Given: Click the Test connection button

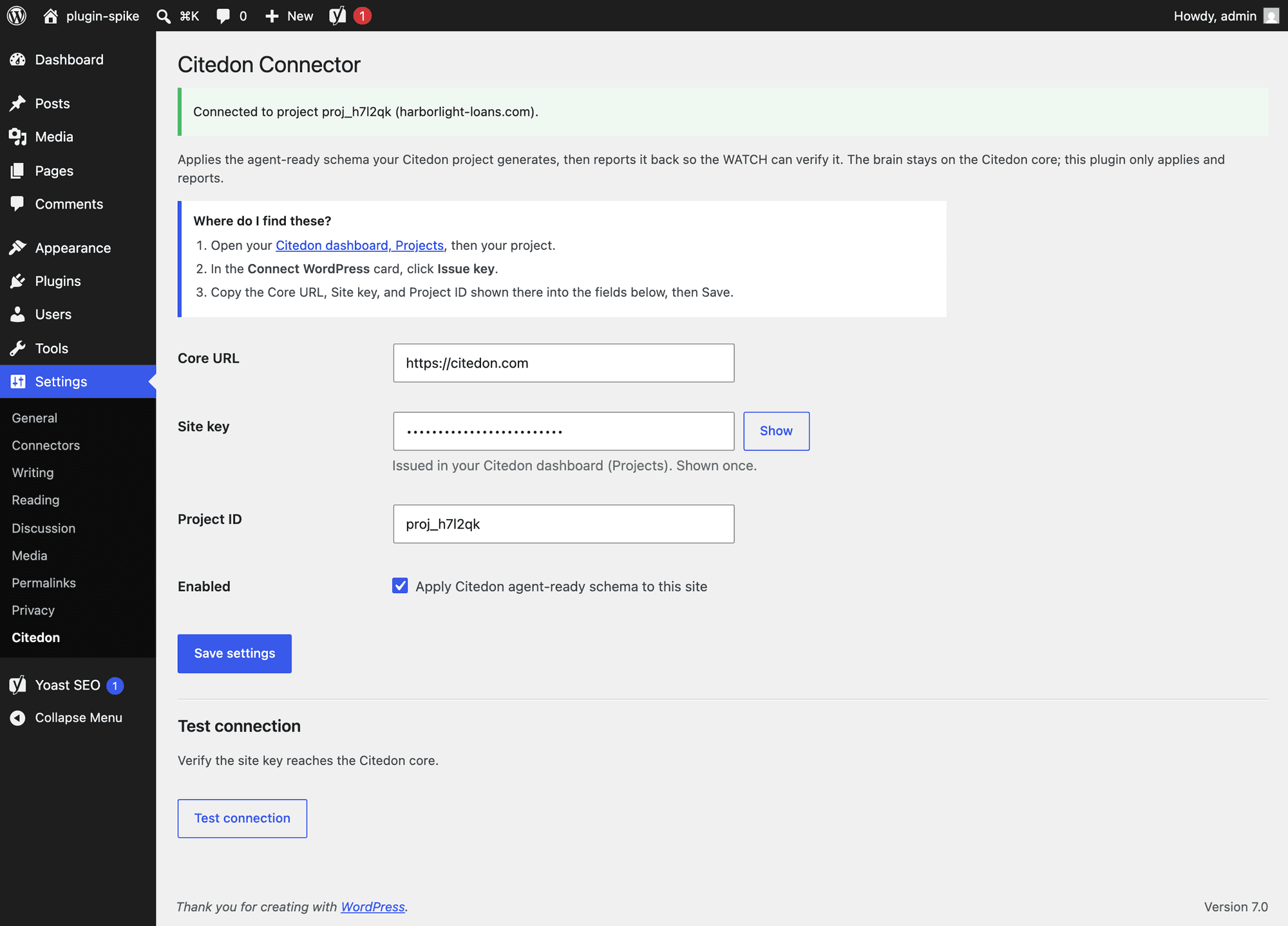Looking at the screenshot, I should coord(242,818).
